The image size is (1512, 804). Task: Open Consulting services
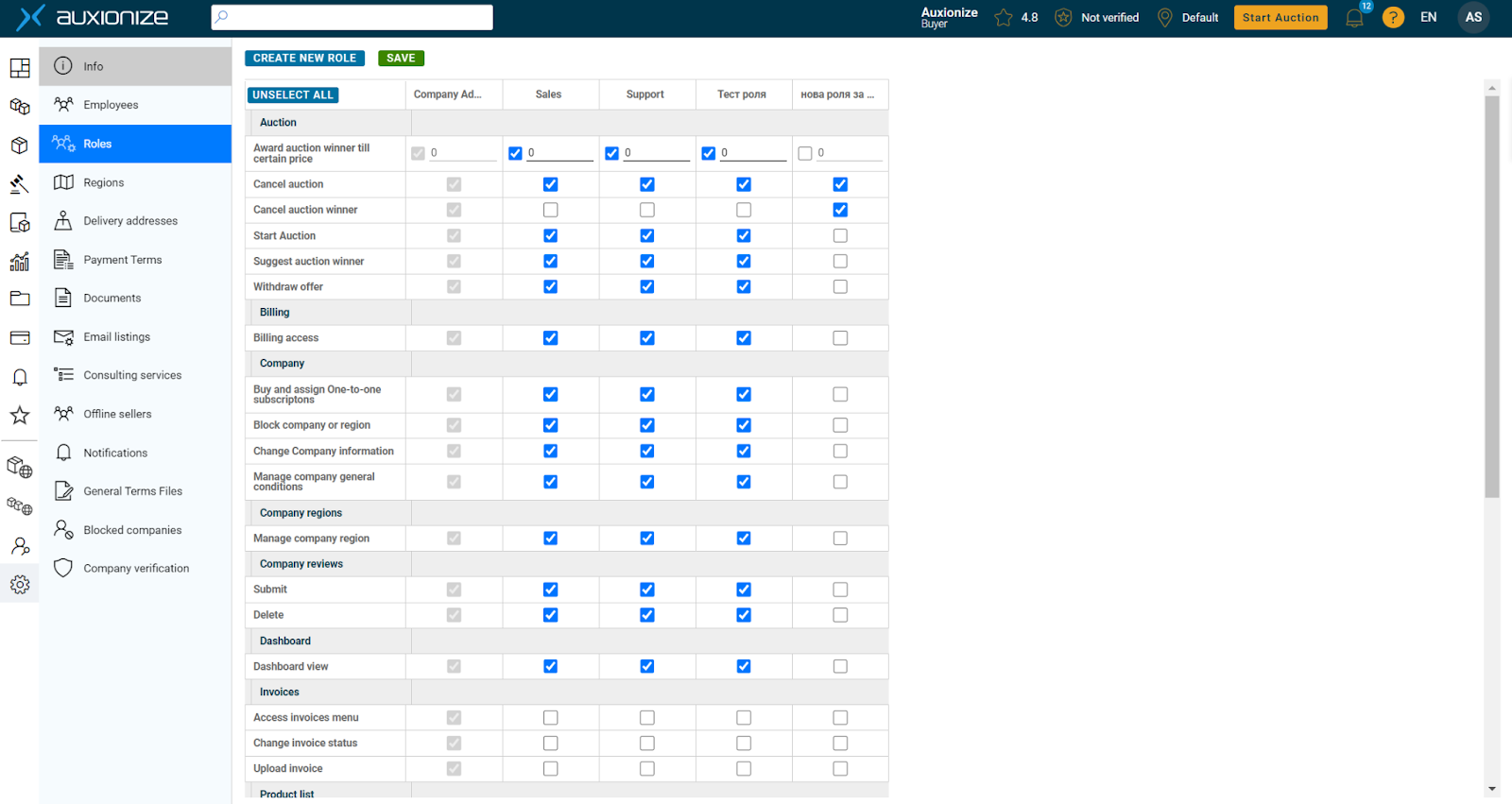click(x=135, y=375)
